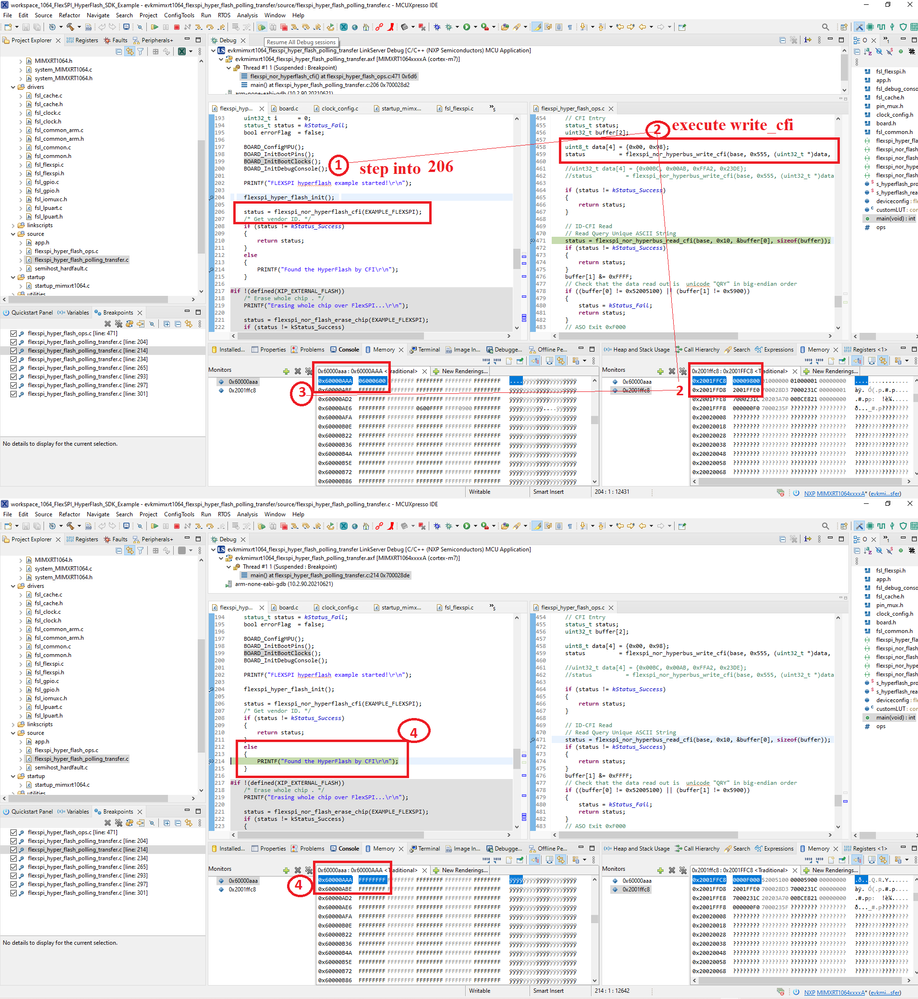Select the Restart debug icon

(330, 26)
